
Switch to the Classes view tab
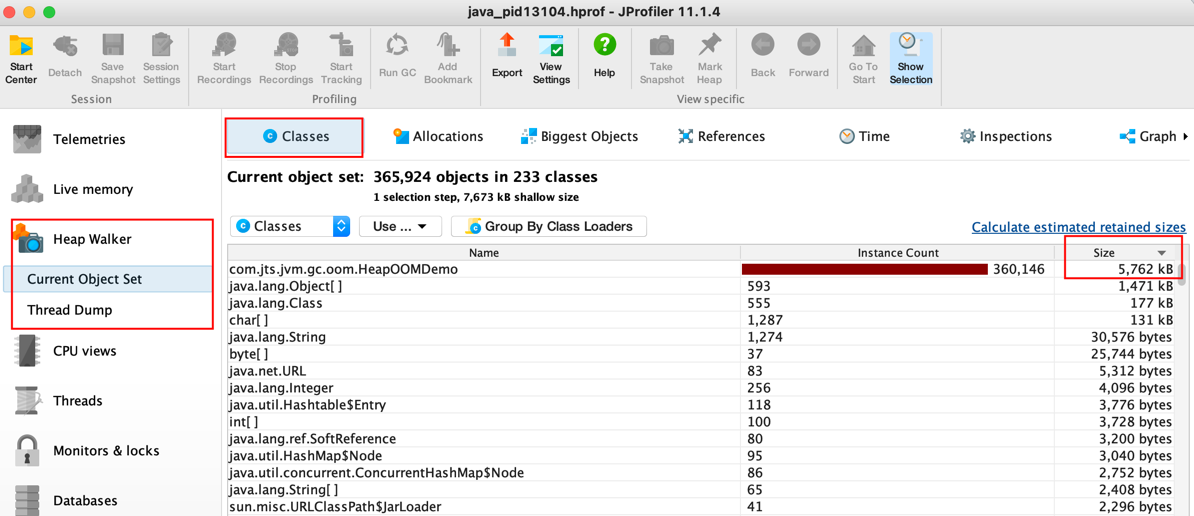point(295,136)
